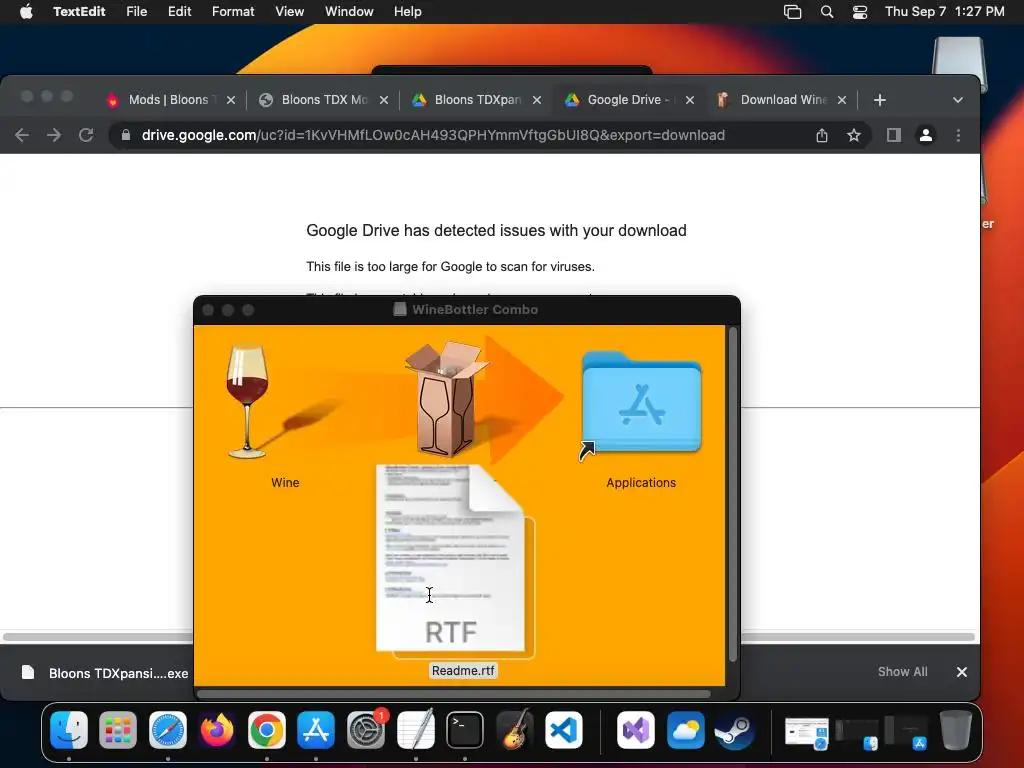Viewport: 1024px width, 768px height.
Task: Open the Format menu
Action: coord(233,11)
